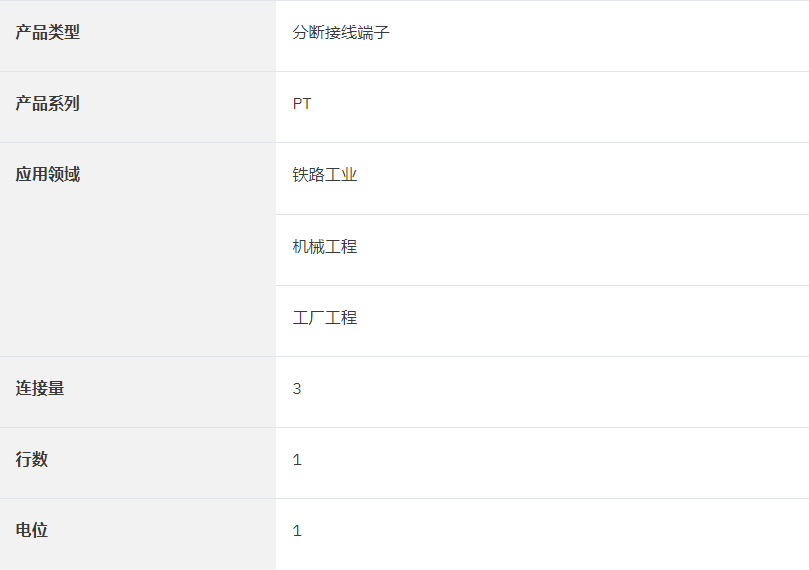Select the 工厂工程 application entry

point(325,317)
